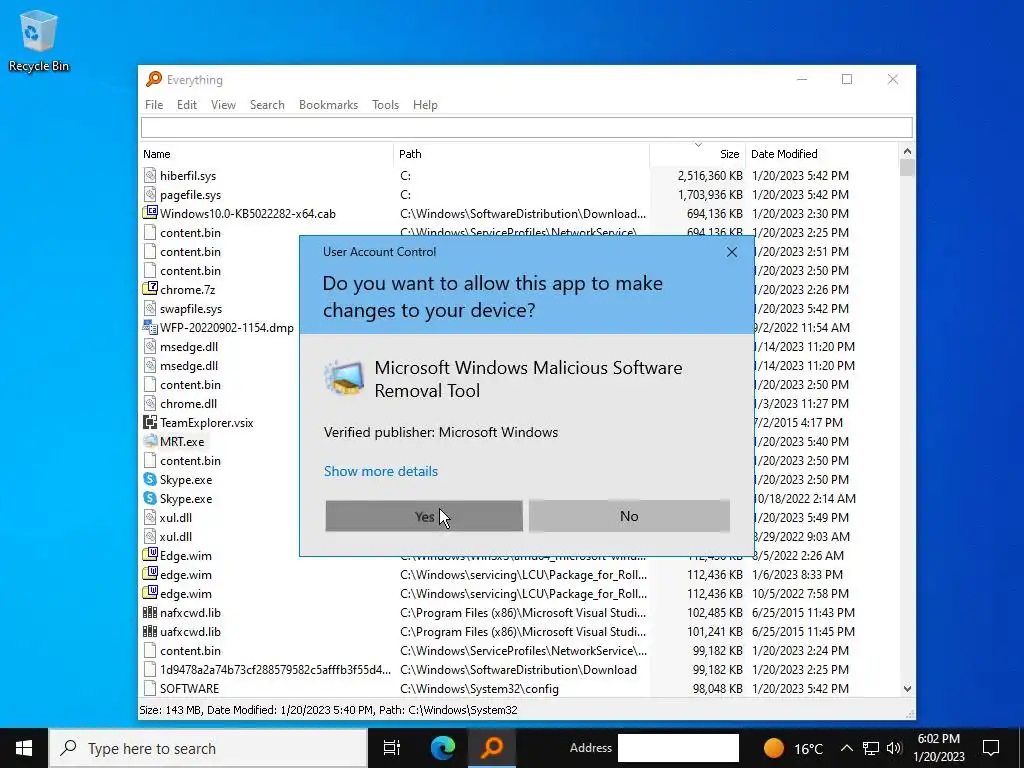Screen dimensions: 1024x768
Task: Sort by the Name column header
Action: tap(266, 154)
